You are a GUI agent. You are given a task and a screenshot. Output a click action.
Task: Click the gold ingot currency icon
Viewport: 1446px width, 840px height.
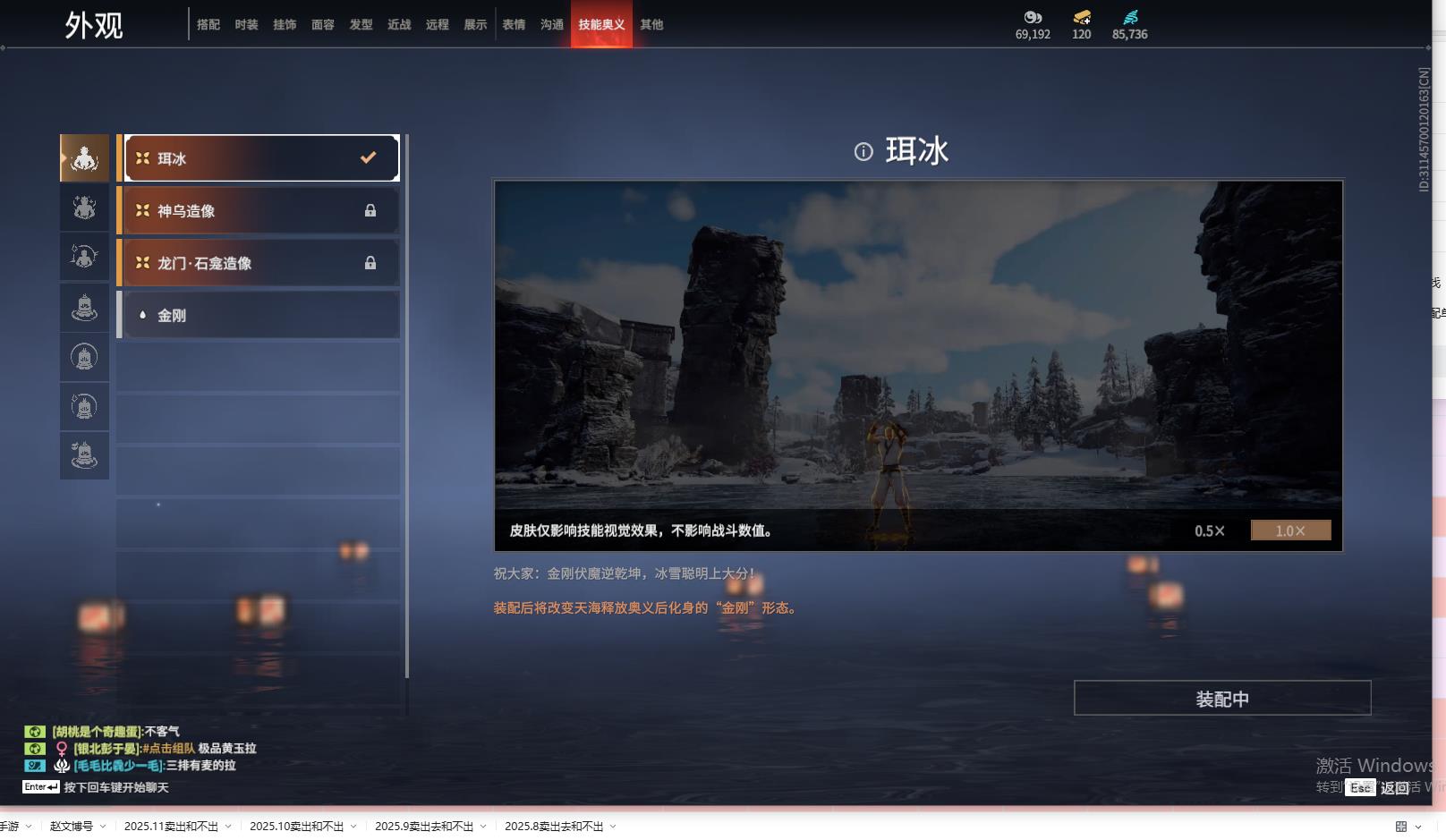click(x=1082, y=17)
